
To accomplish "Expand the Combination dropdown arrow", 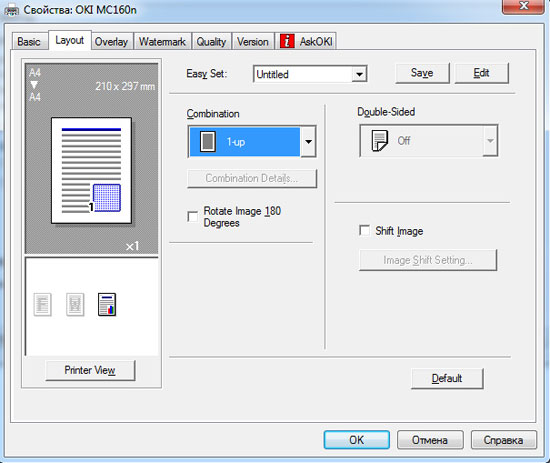I will point(308,142).
